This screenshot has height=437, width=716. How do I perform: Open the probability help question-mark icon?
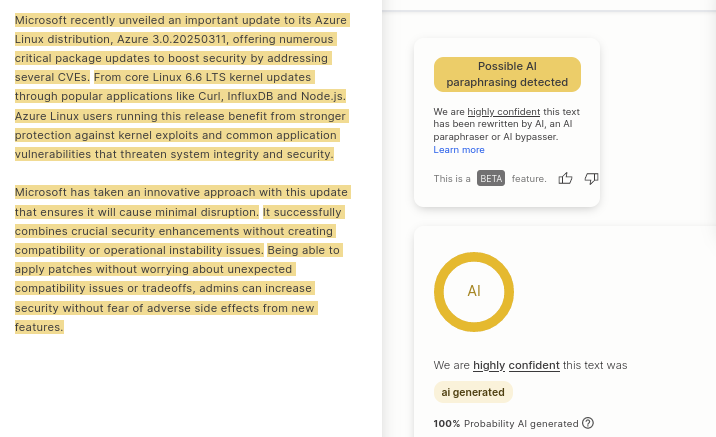[x=588, y=423]
